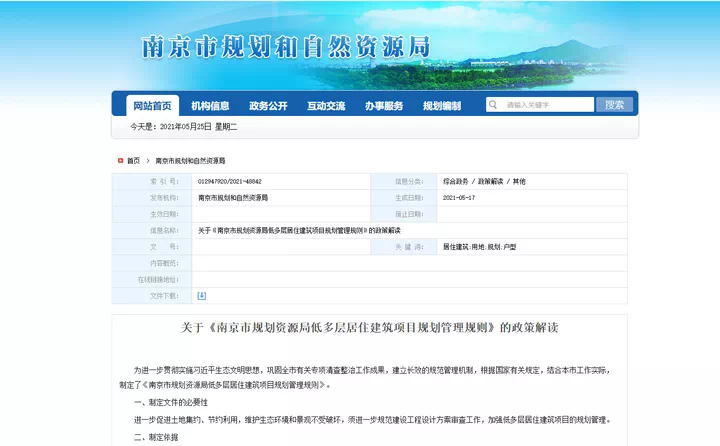Click the article headline 政策解读
The image size is (720, 446).
tap(369, 327)
